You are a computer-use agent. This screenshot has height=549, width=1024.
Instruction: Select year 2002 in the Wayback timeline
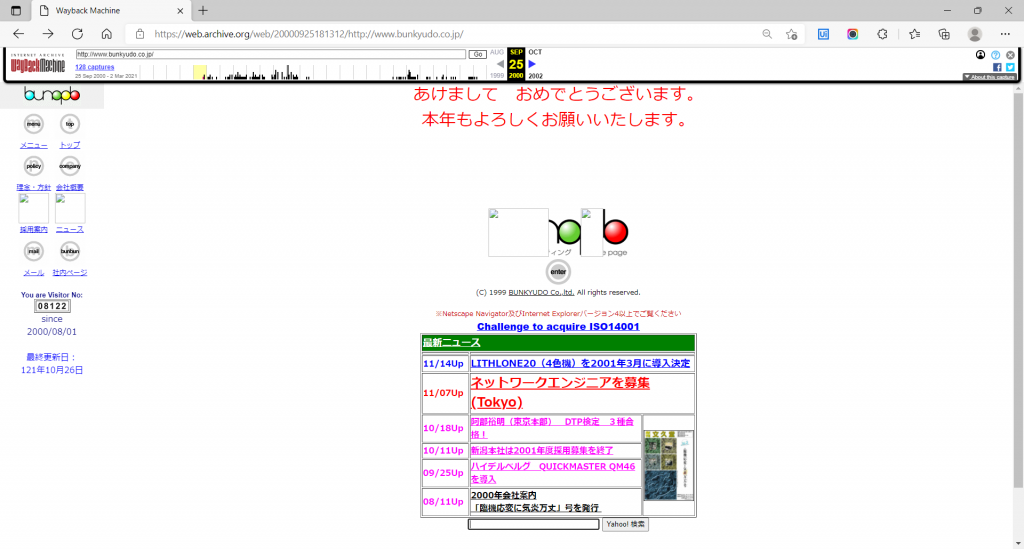[535, 76]
